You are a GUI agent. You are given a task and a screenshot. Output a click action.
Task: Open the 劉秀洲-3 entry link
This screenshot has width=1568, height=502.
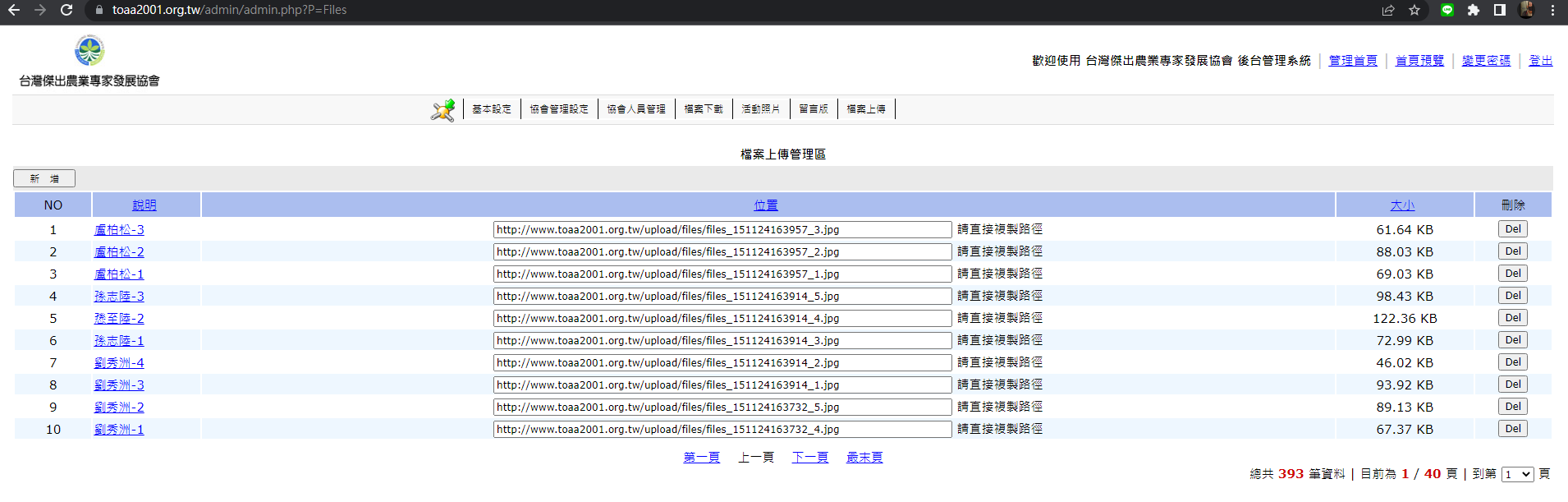tap(119, 385)
